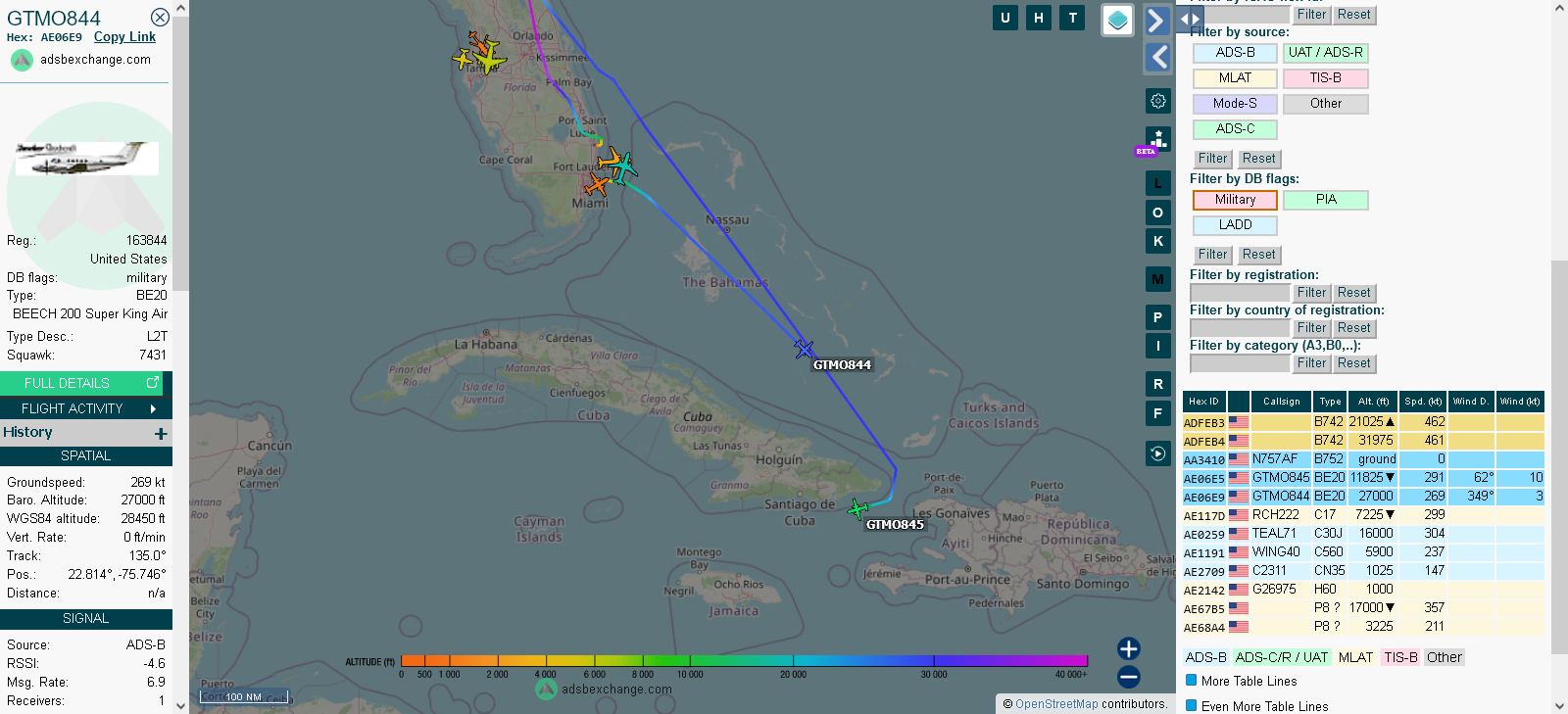Click the registration filter input field
The width and height of the screenshot is (1568, 714).
pos(1240,293)
